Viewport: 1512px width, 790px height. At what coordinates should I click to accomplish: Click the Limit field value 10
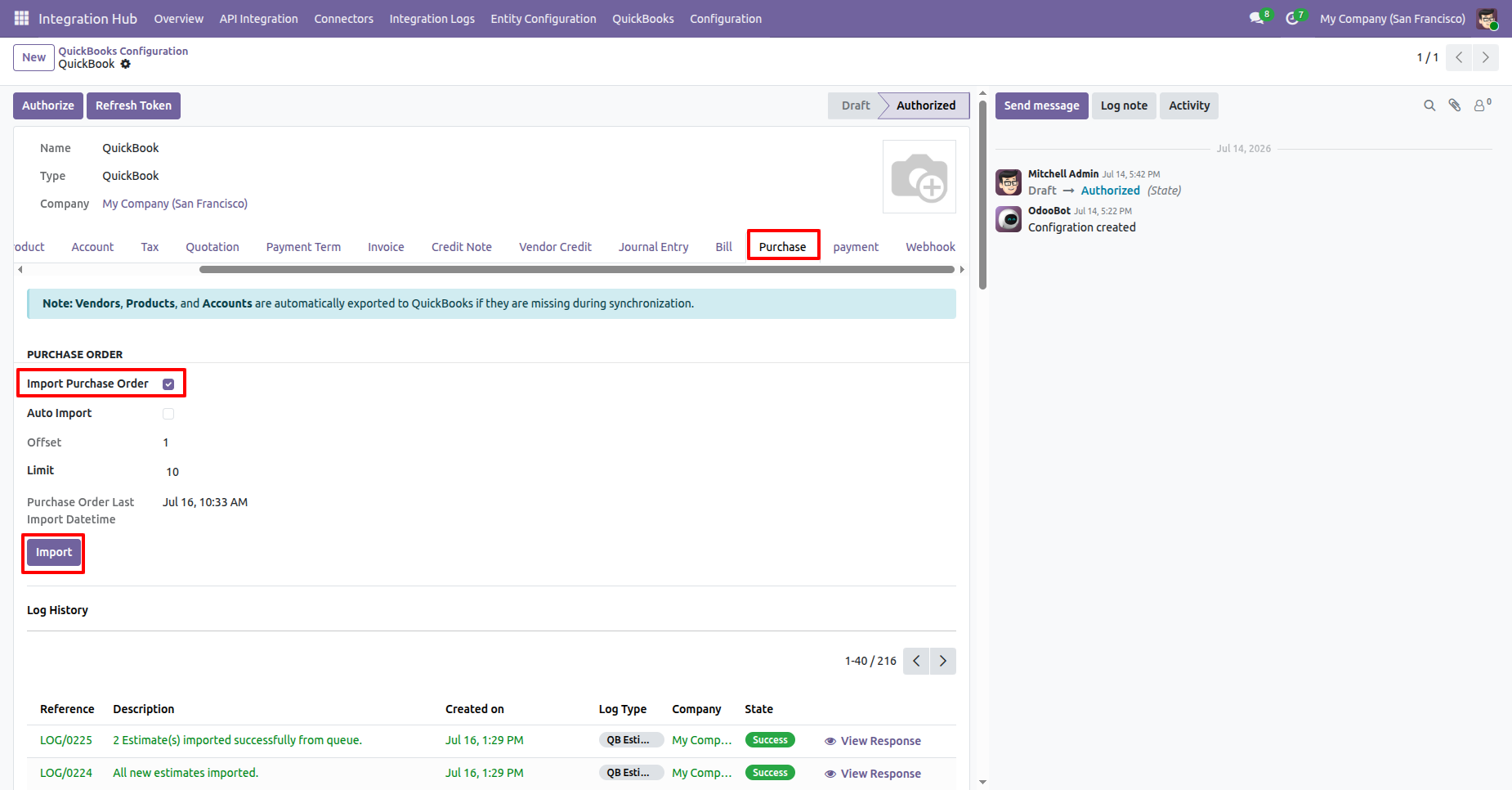coord(172,472)
